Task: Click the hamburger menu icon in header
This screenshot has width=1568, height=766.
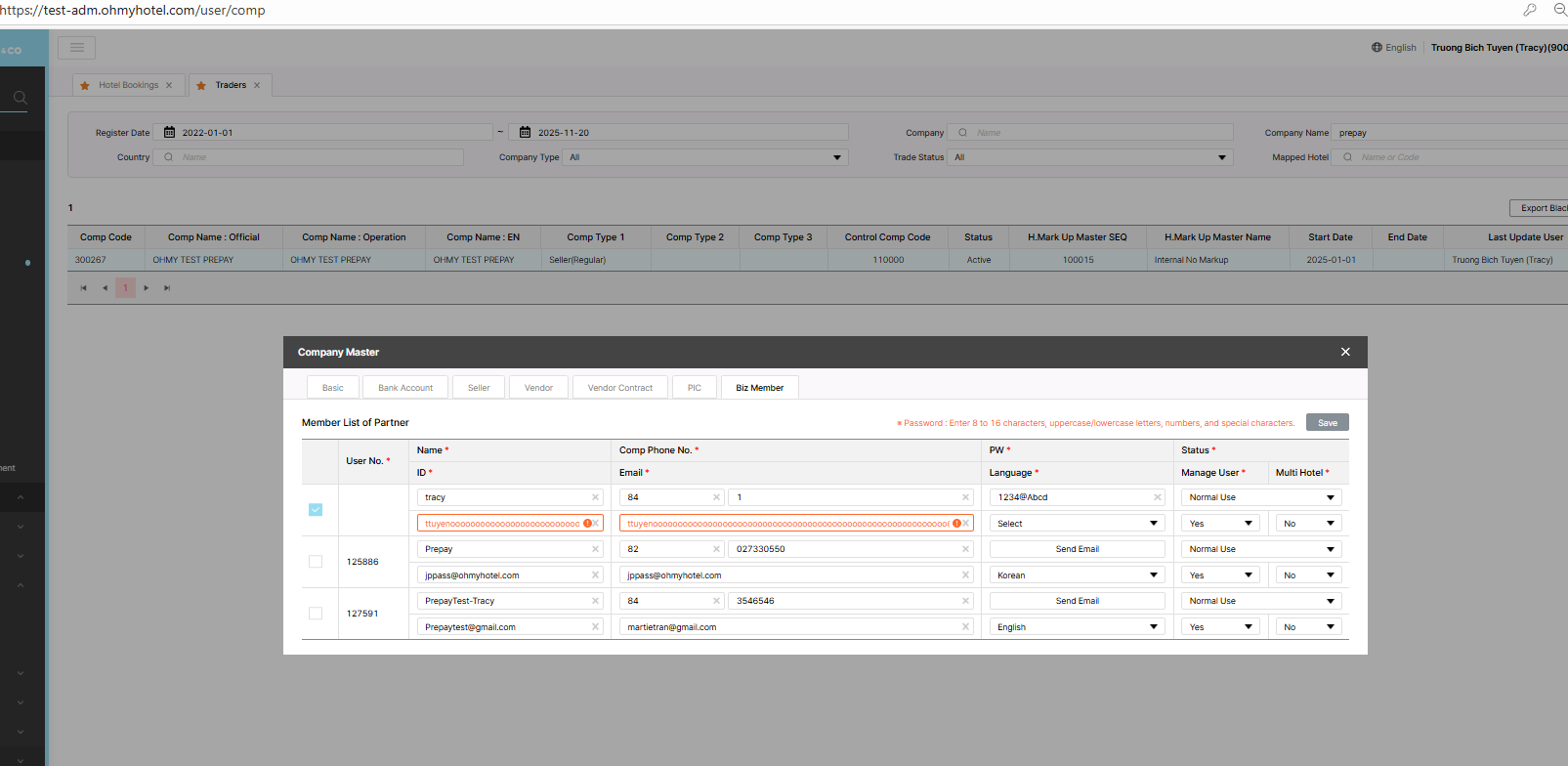Action: tap(76, 47)
